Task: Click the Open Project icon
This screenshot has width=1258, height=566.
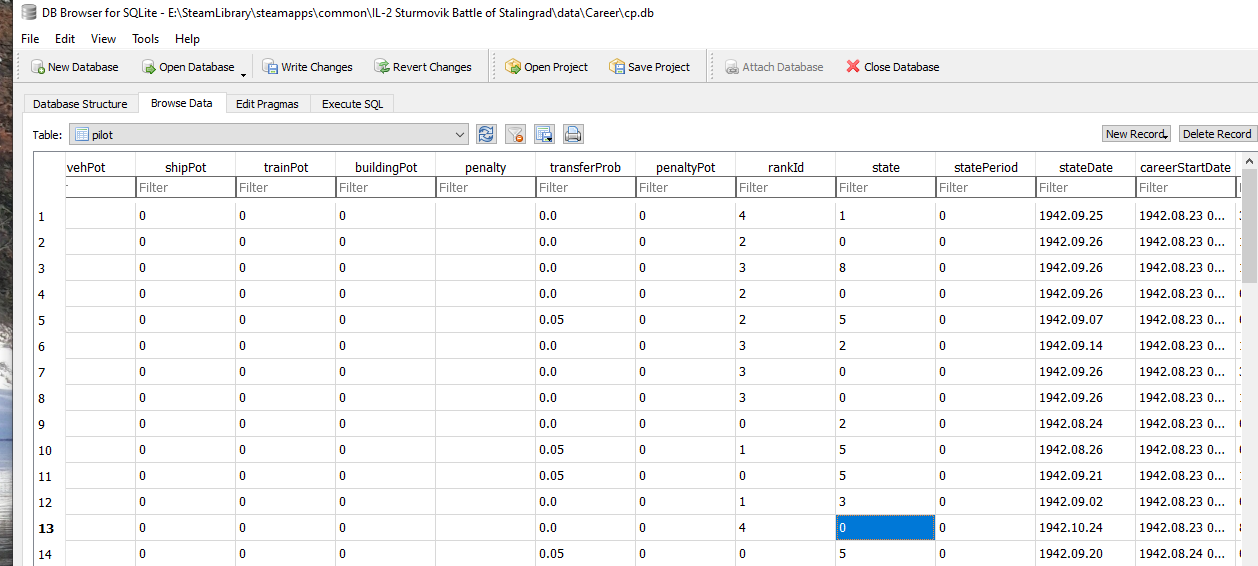Action: click(514, 67)
